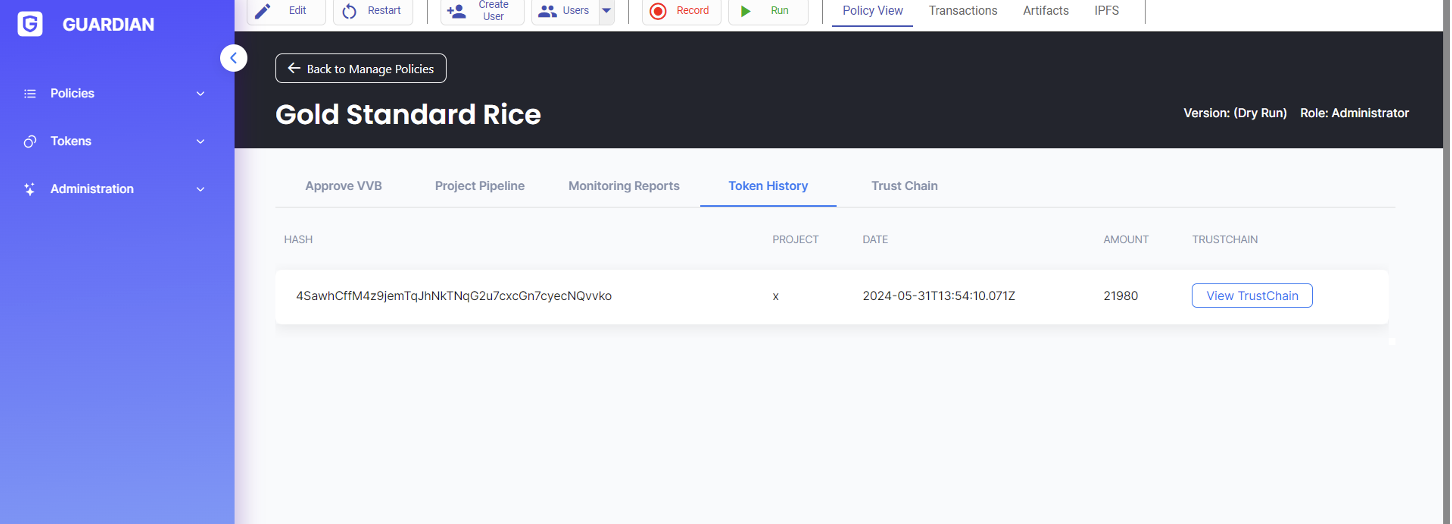Expand the Tokens sidebar menu

coord(114,141)
